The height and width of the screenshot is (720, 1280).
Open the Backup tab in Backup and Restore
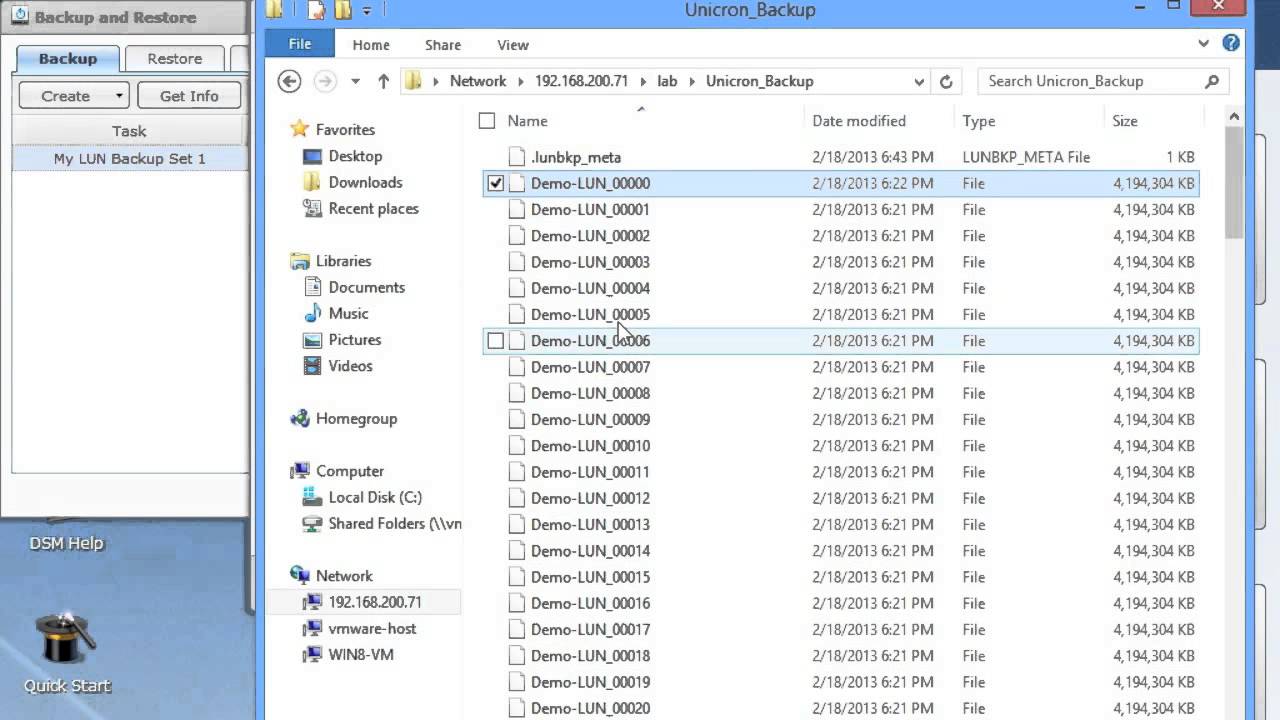pyautogui.click(x=68, y=58)
